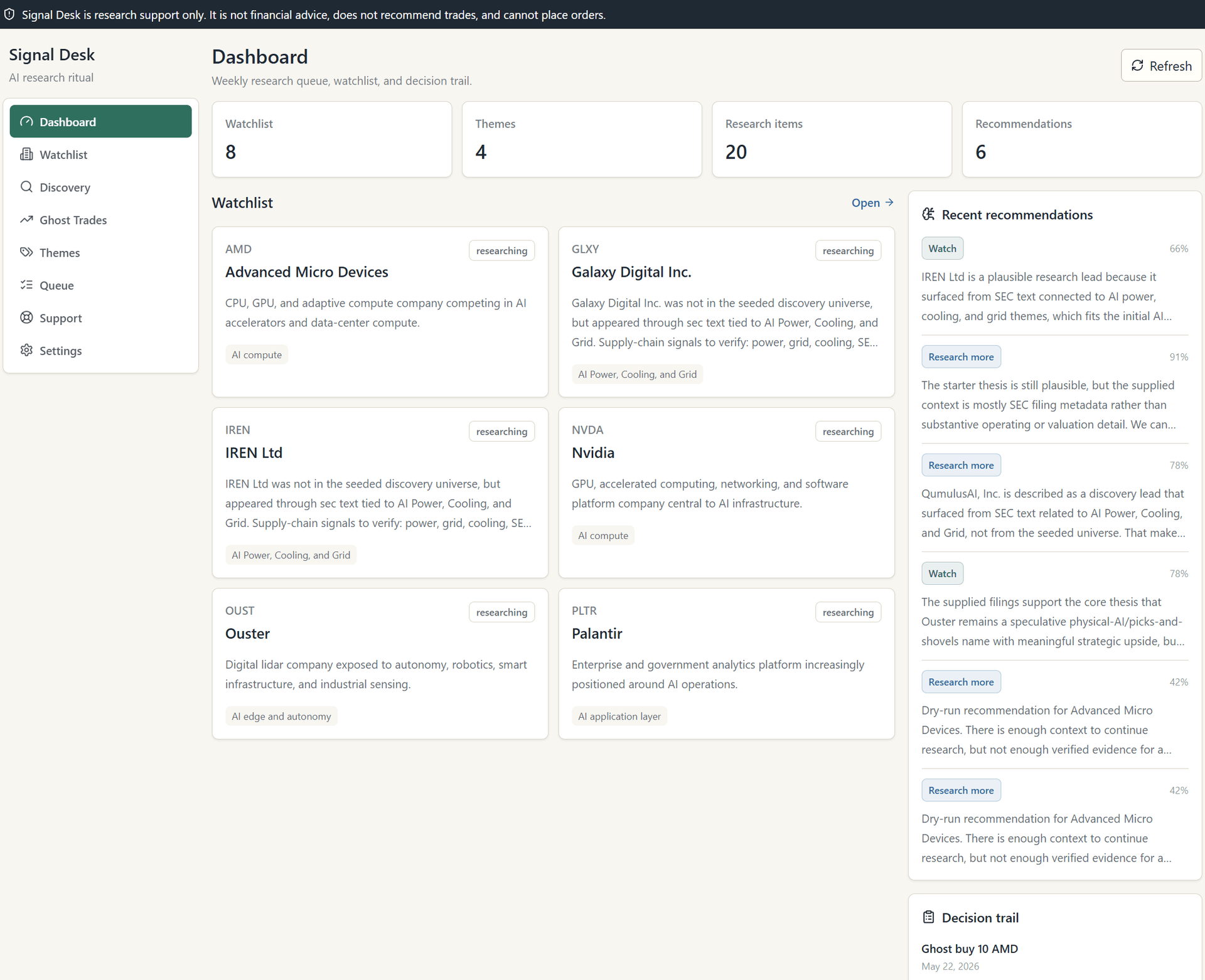The width and height of the screenshot is (1205, 980).
Task: Click the Research items stat card
Action: pos(832,139)
